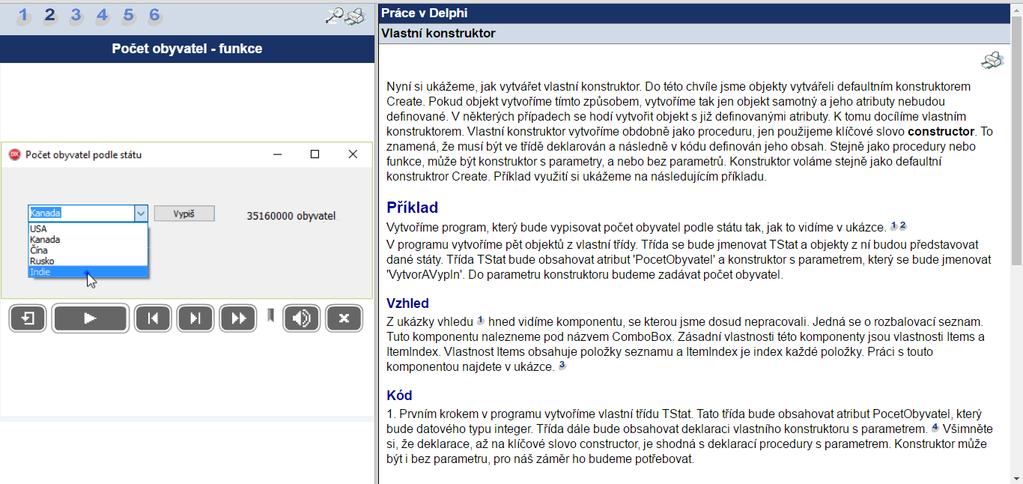Skip to the next video segment
The width and height of the screenshot is (1023, 484).
(x=195, y=318)
